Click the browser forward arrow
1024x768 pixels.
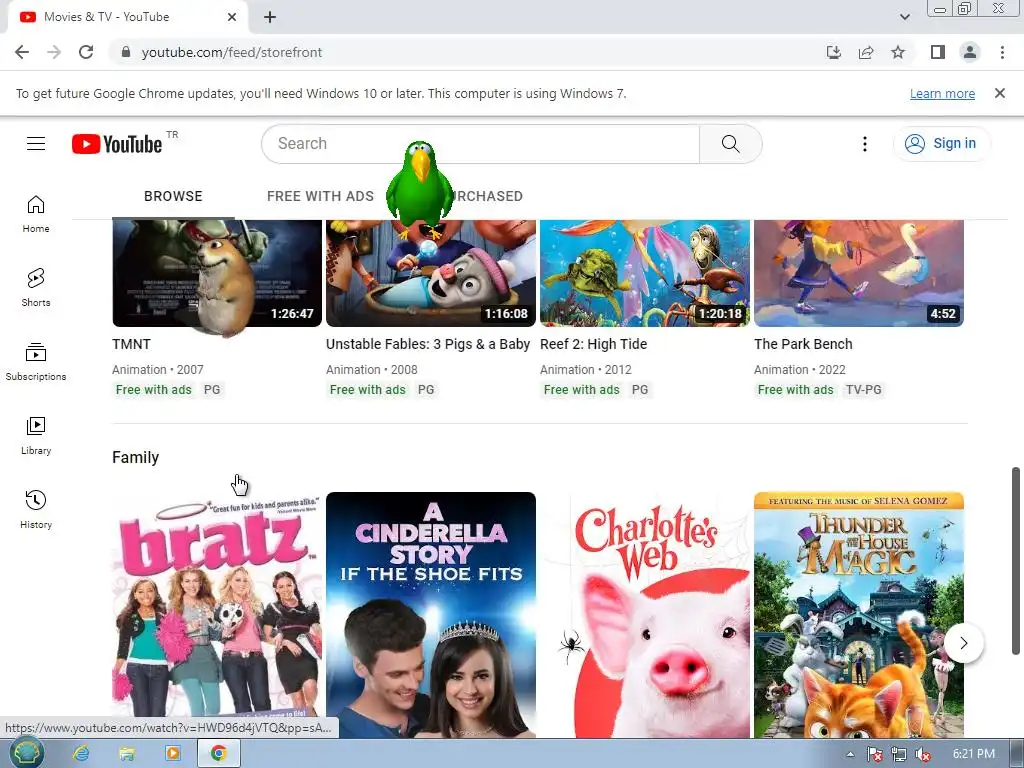click(x=54, y=52)
